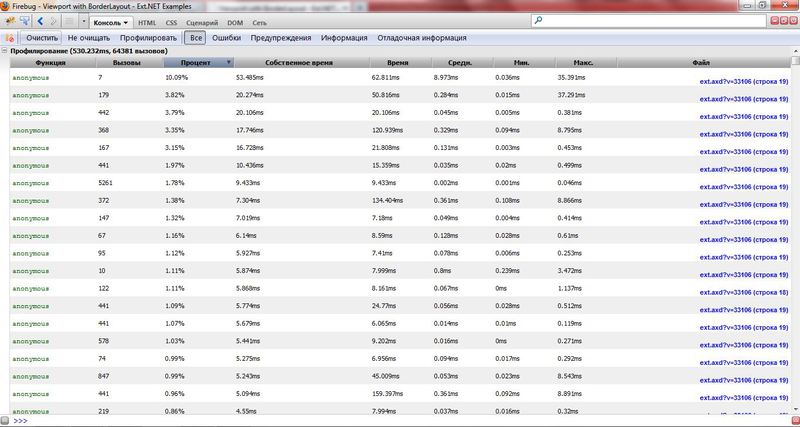Click the vertical scrollbar thumb
800x427 pixels.
[x=795, y=61]
